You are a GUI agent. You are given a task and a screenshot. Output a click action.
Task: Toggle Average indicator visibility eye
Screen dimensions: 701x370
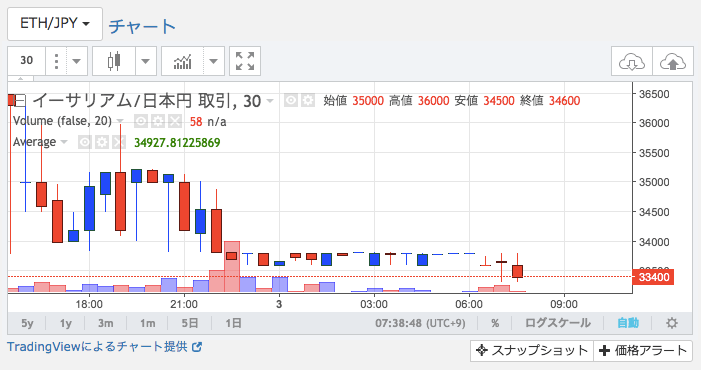tap(85, 142)
